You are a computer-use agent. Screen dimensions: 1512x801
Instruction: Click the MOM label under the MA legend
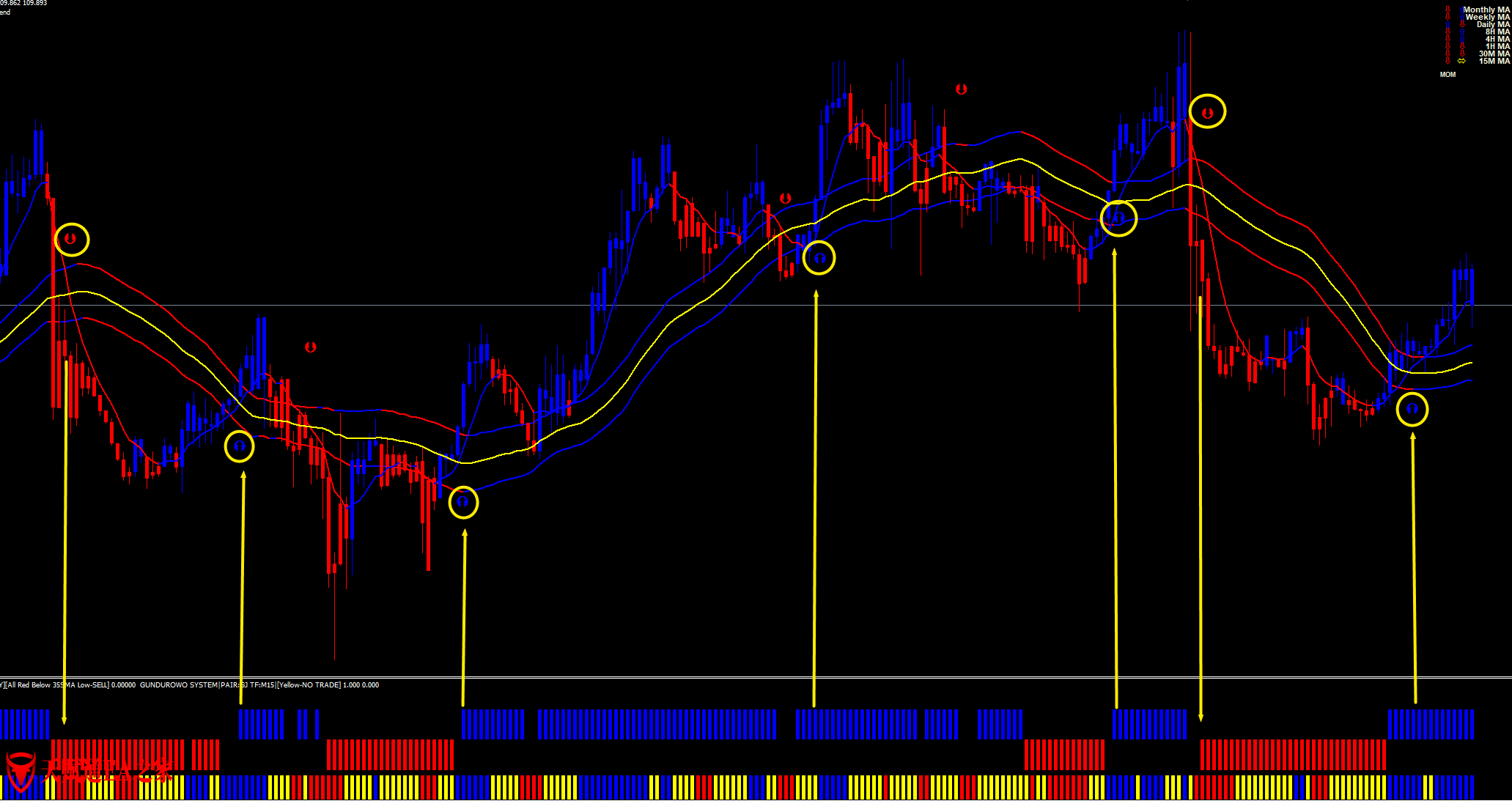pos(1448,75)
